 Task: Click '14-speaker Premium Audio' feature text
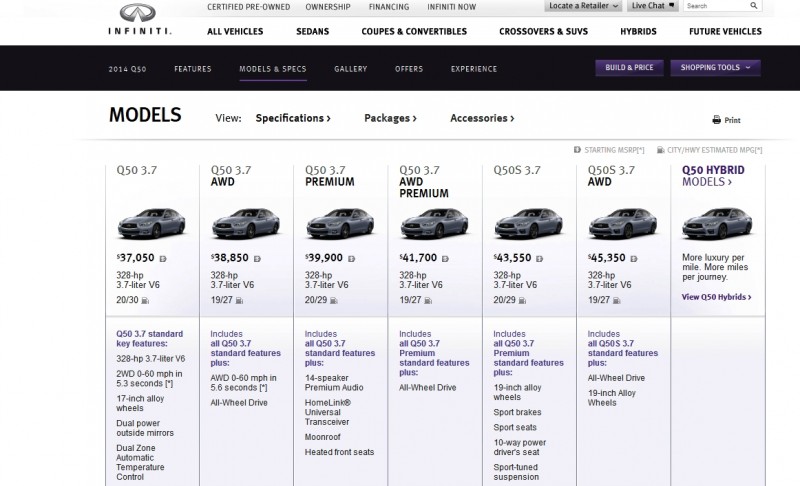click(x=334, y=383)
